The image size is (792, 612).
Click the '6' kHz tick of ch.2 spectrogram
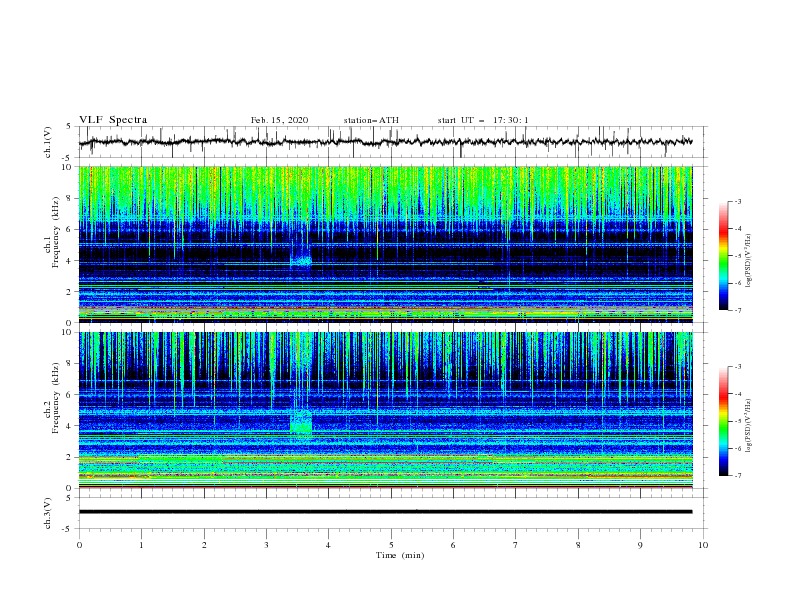click(70, 394)
